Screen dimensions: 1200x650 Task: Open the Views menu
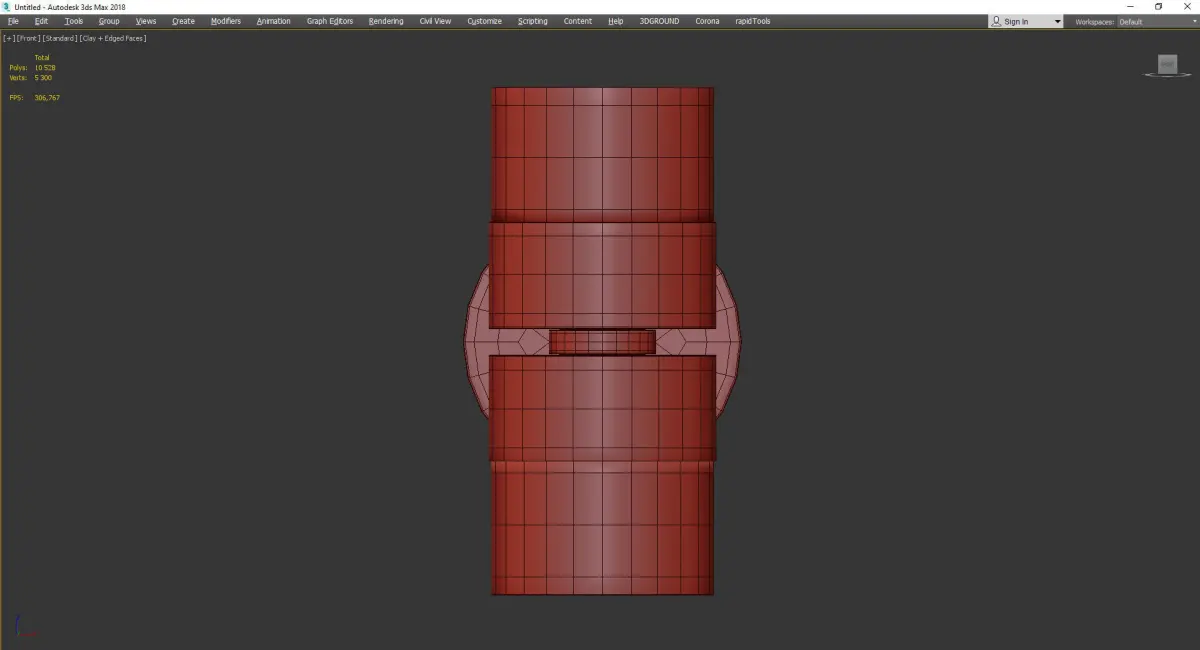point(146,21)
